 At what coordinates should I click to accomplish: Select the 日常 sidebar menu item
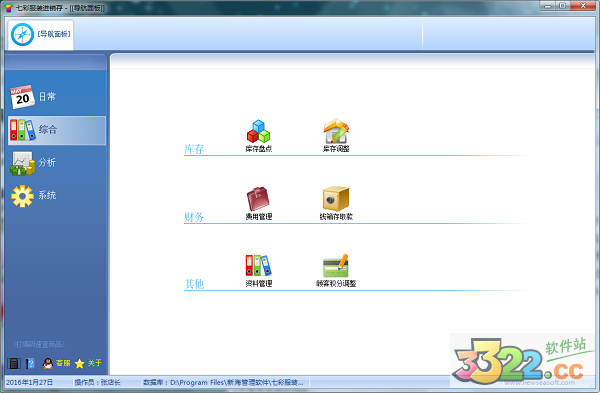[57, 97]
